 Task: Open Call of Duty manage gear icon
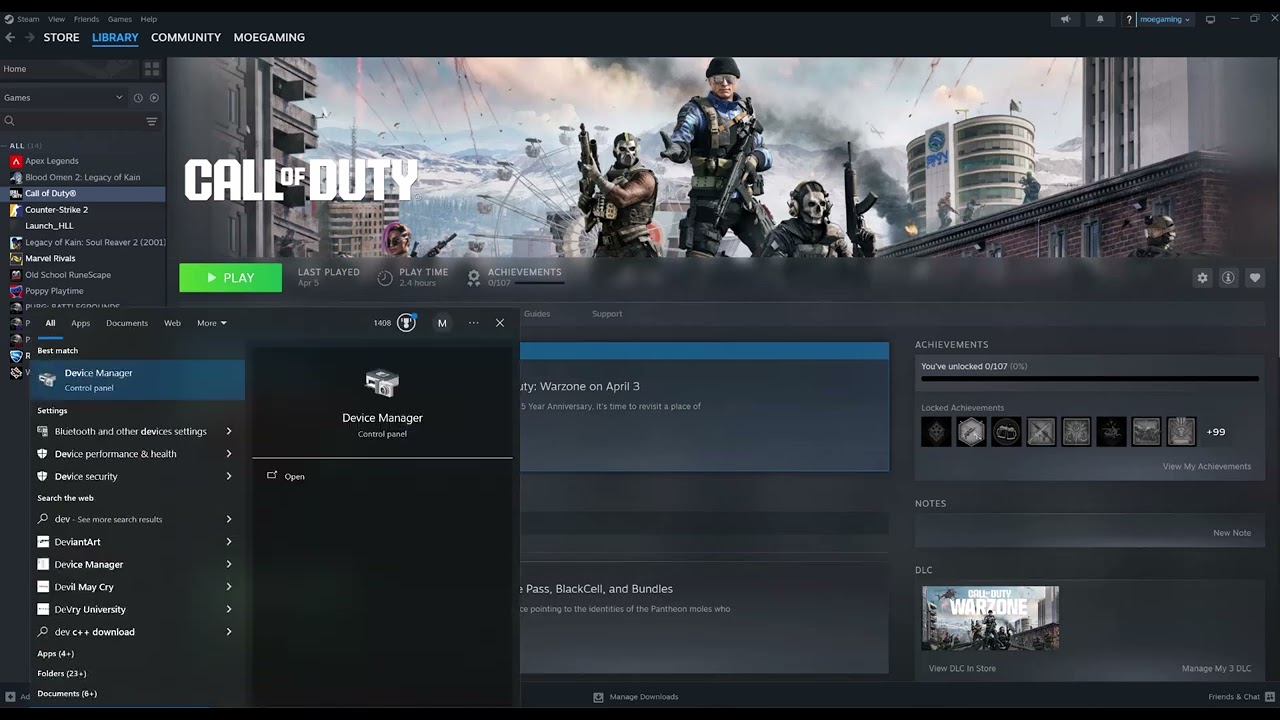[1202, 278]
